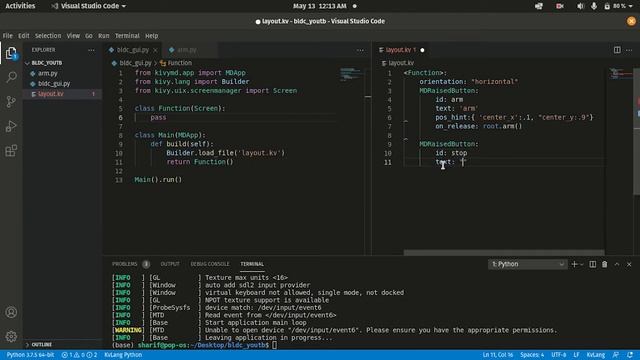Screen dimensions: 640x360
Task: Open the Terminal menu
Action: 127,36
